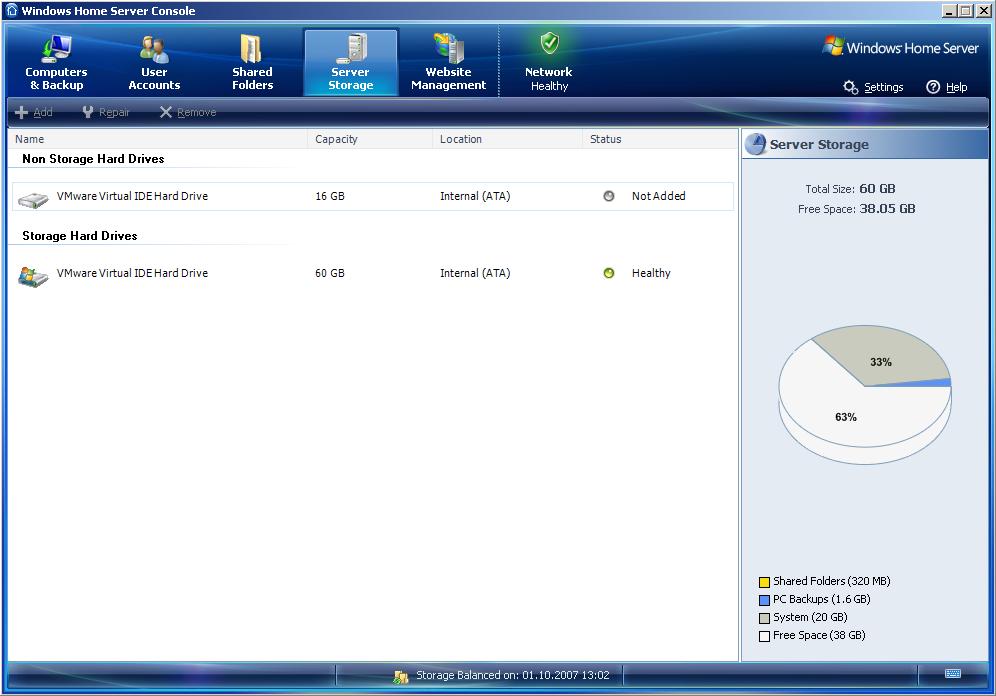This screenshot has width=996, height=696.
Task: Click the Storage Balanced status bar icon
Action: (x=401, y=677)
